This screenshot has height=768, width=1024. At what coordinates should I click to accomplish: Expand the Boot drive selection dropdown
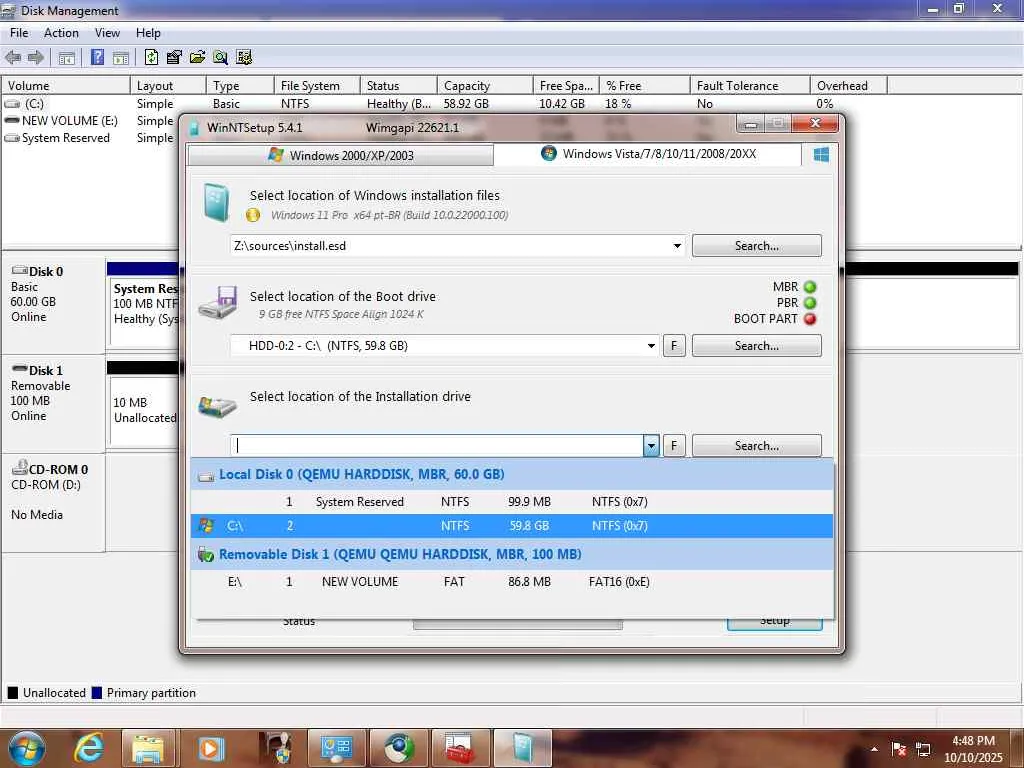[x=651, y=346]
